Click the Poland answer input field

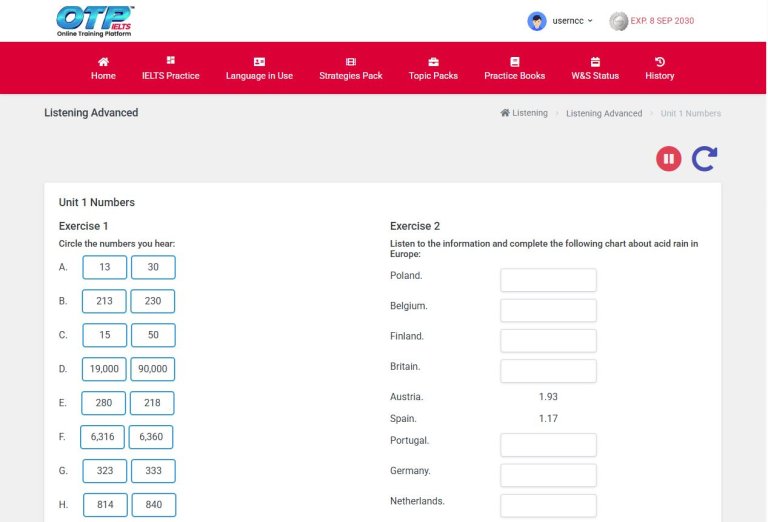tap(548, 280)
